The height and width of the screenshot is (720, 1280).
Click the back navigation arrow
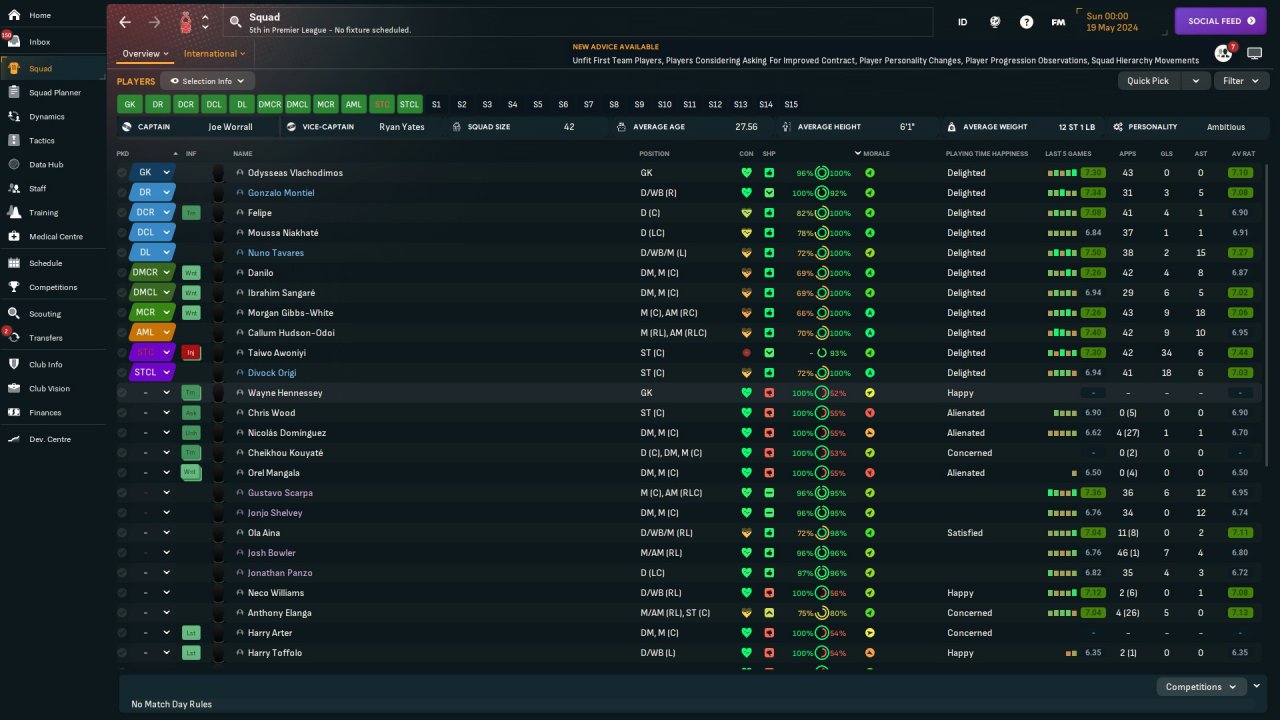[x=125, y=22]
